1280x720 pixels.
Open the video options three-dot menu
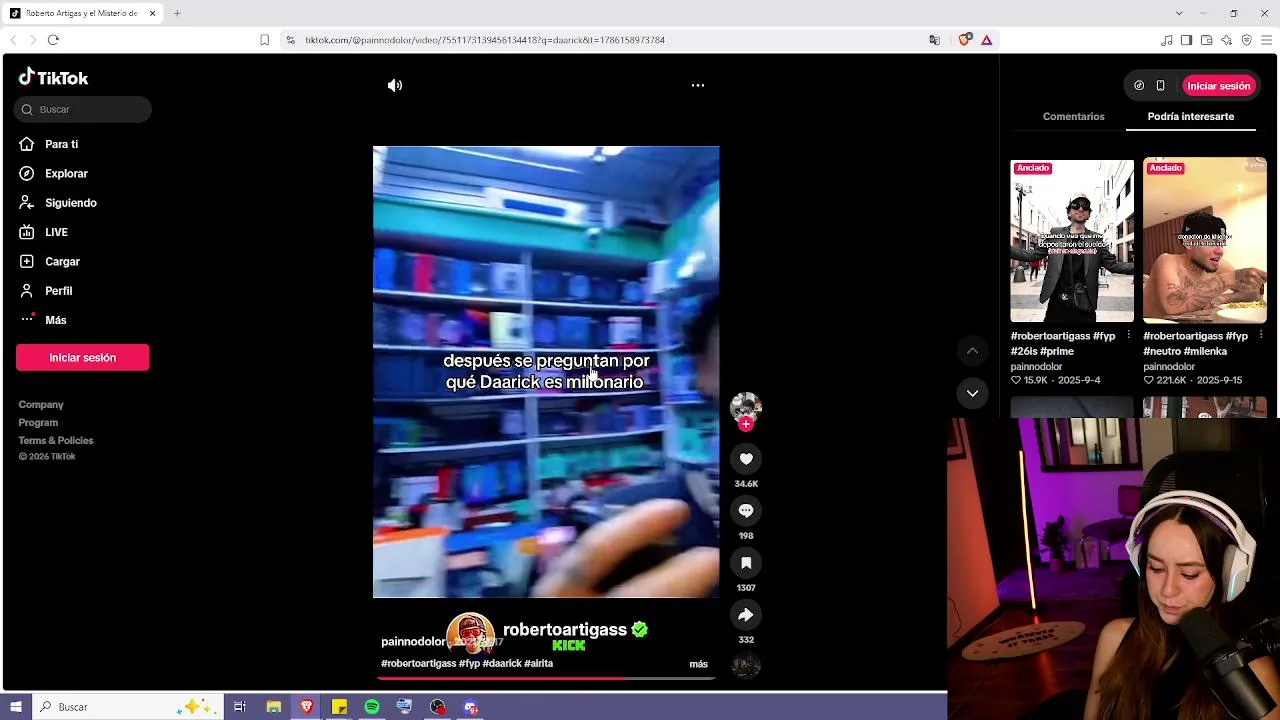pyautogui.click(x=698, y=86)
